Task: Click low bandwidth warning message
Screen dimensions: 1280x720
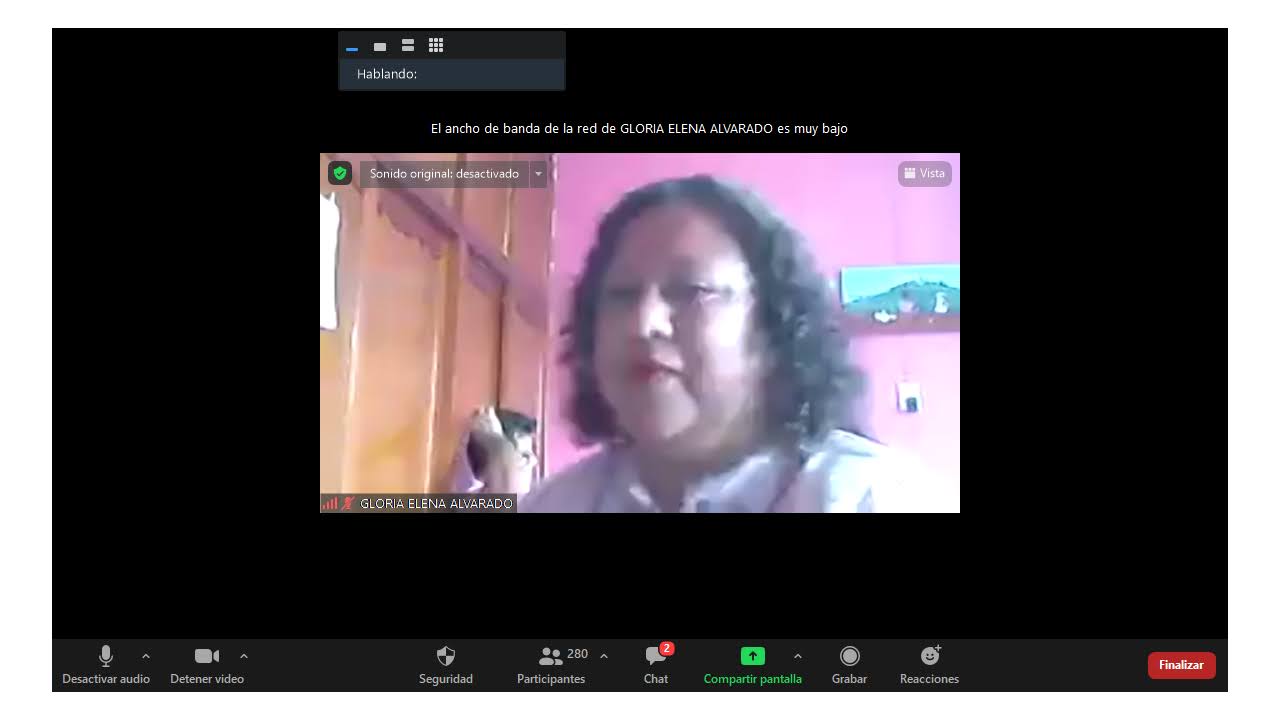Action: point(640,129)
